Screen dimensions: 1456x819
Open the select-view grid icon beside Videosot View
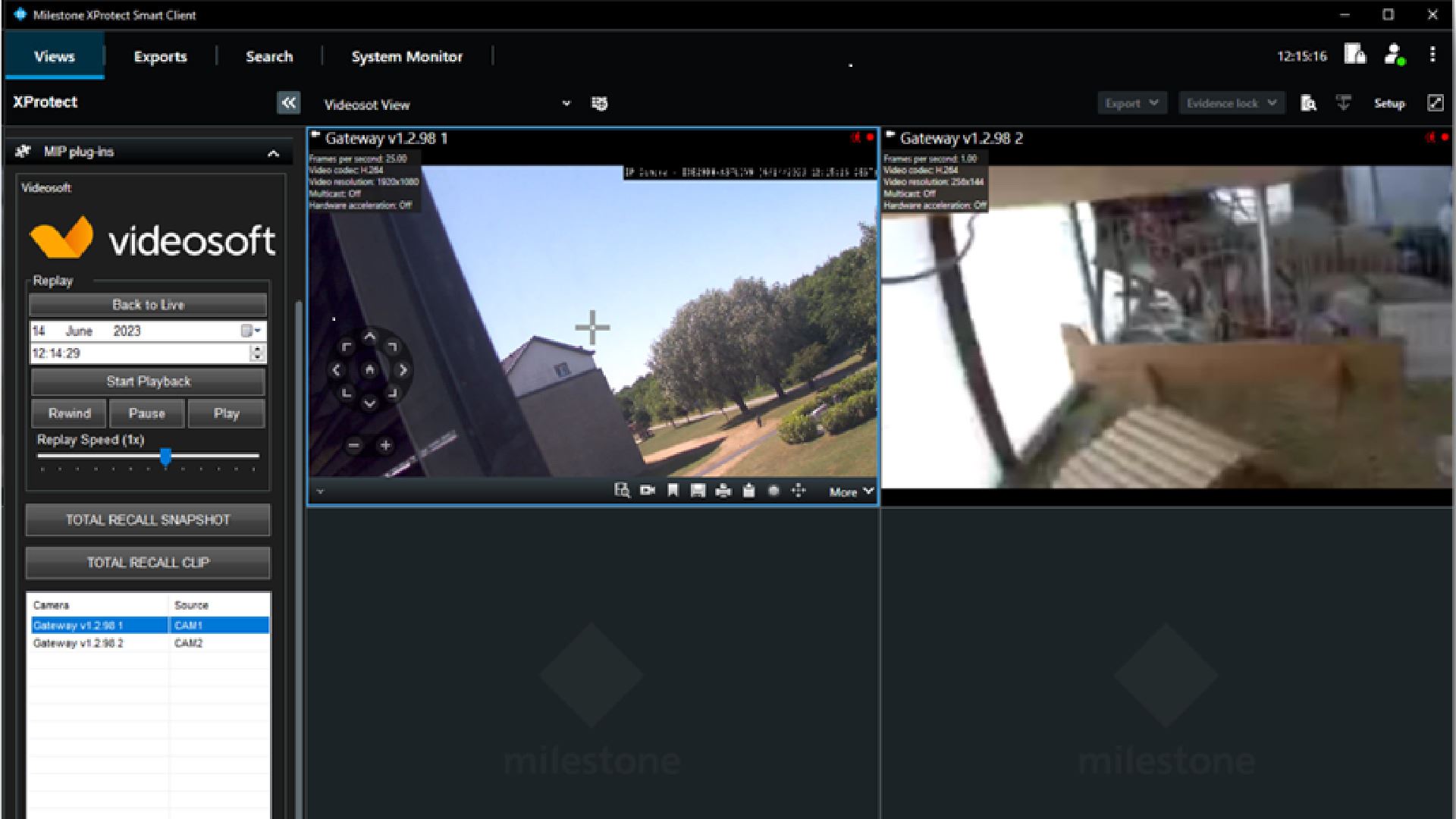tap(599, 103)
